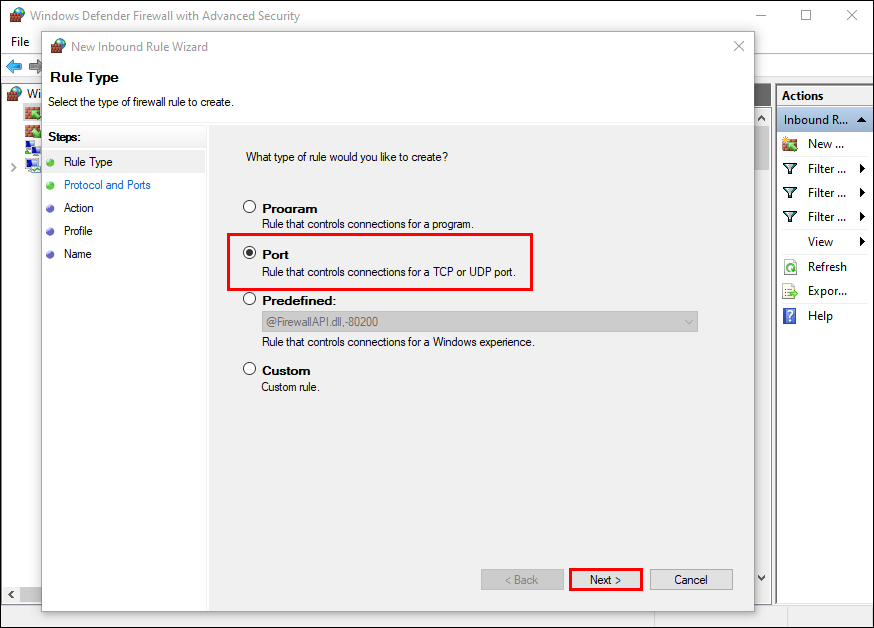This screenshot has height=628, width=874.
Task: Click the Refresh icon in Actions pane
Action: [x=790, y=267]
